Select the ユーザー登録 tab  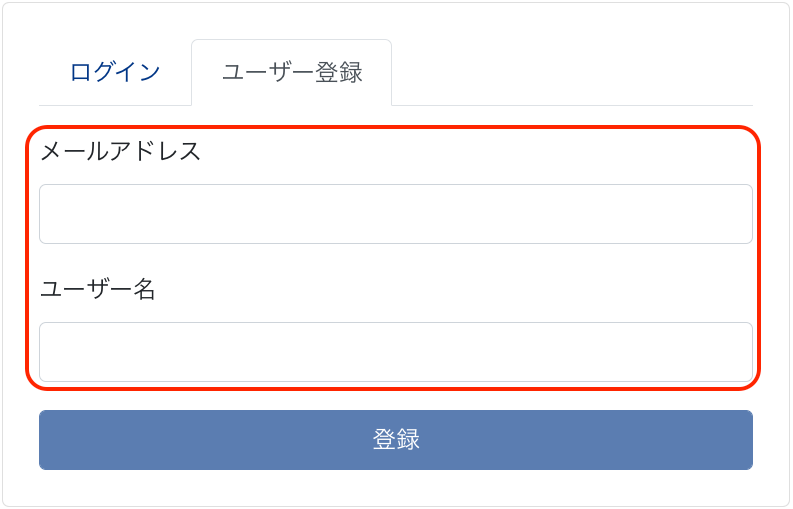pyautogui.click(x=291, y=72)
